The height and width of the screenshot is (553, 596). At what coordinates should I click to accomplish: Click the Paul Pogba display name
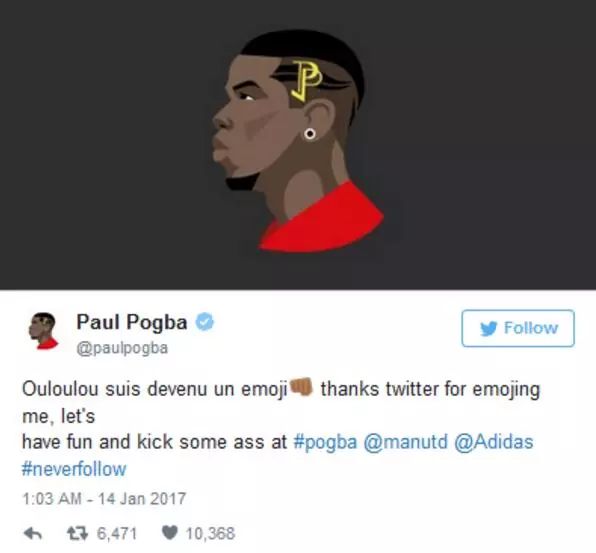coord(132,322)
